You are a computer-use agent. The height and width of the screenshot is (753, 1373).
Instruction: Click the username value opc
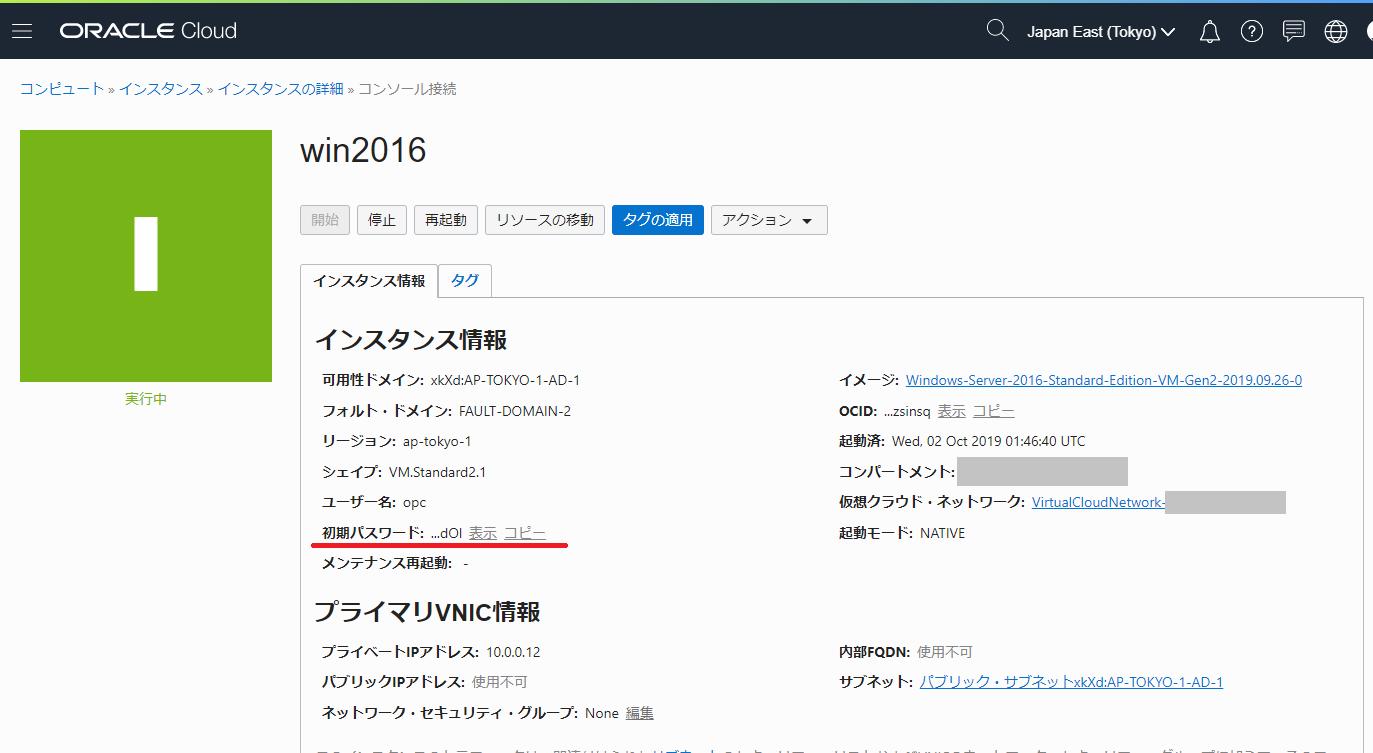(415, 502)
